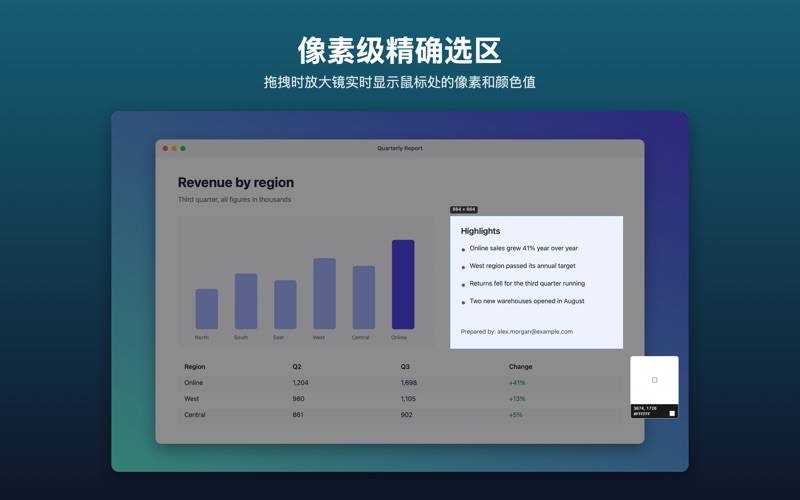This screenshot has height=500, width=800.
Task: Click the alex.morgan@example.com email address
Action: tap(535, 332)
